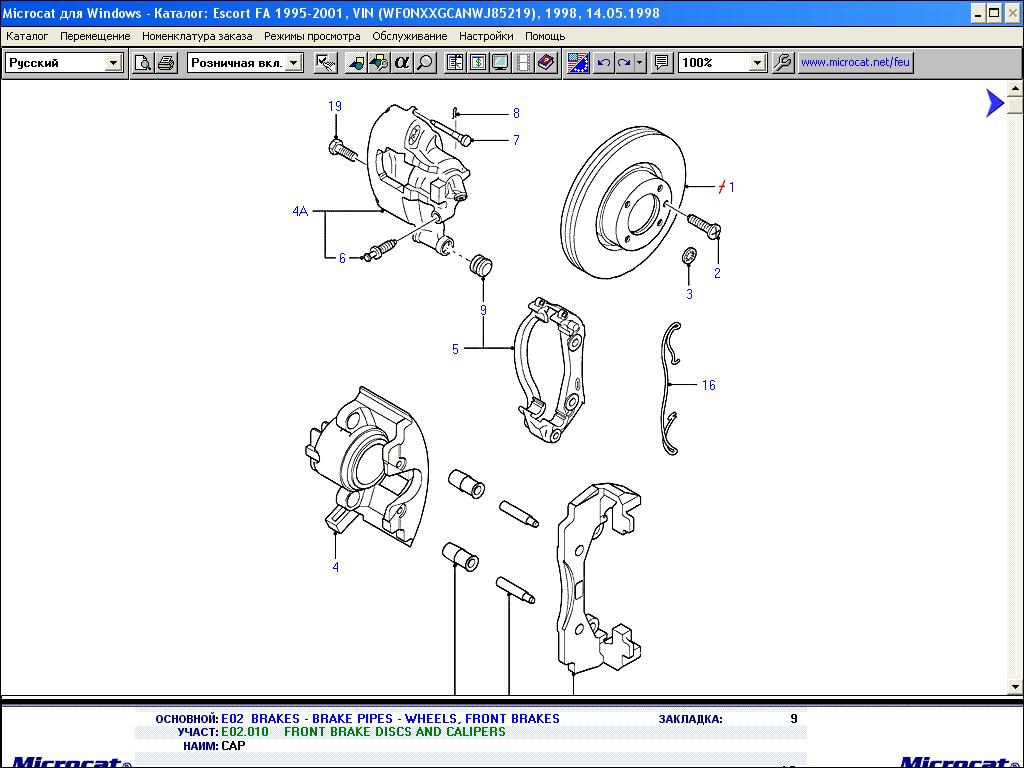The height and width of the screenshot is (768, 1024).
Task: Toggle the price panel view button
Action: click(477, 63)
